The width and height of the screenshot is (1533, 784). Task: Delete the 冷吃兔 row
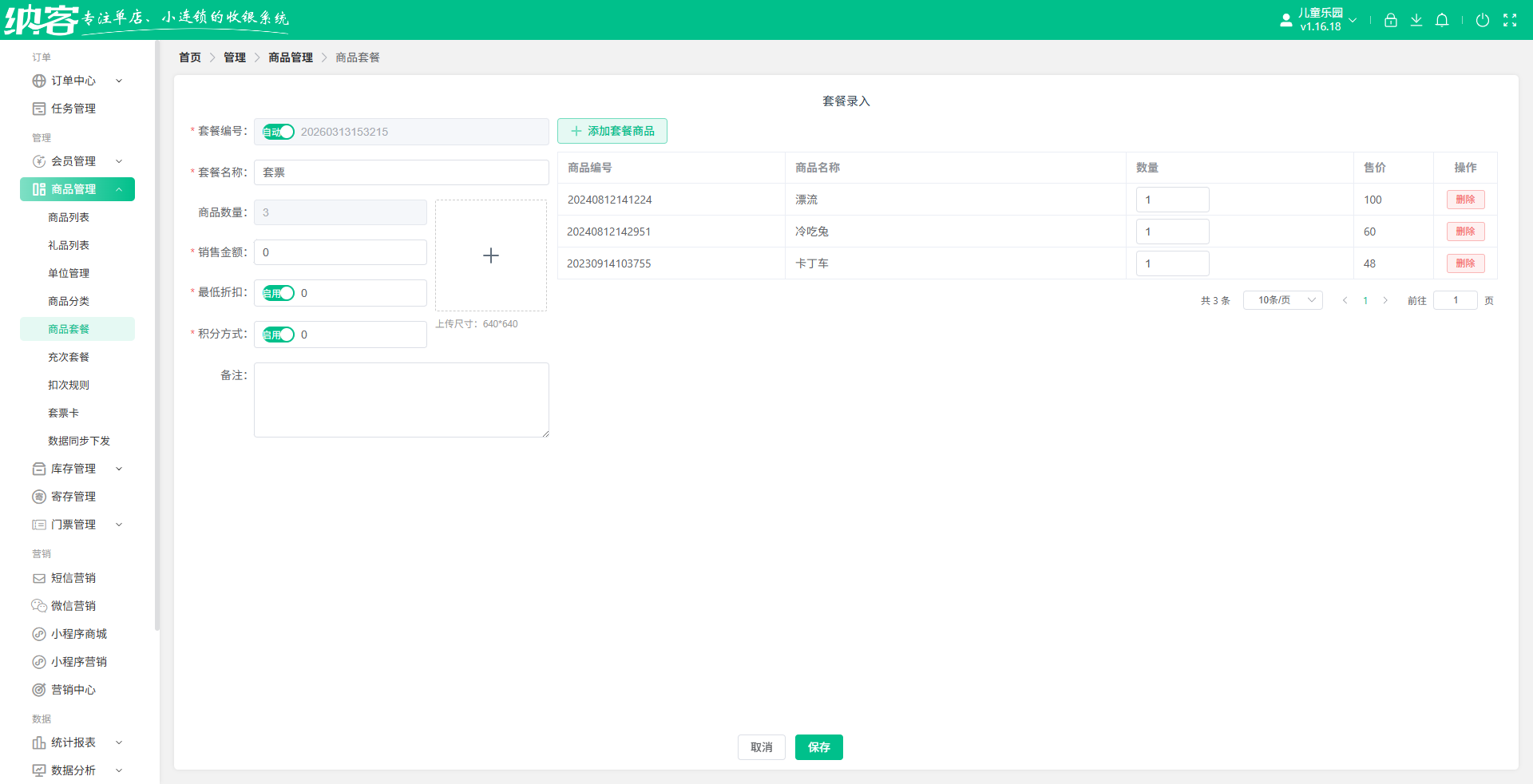pos(1464,232)
